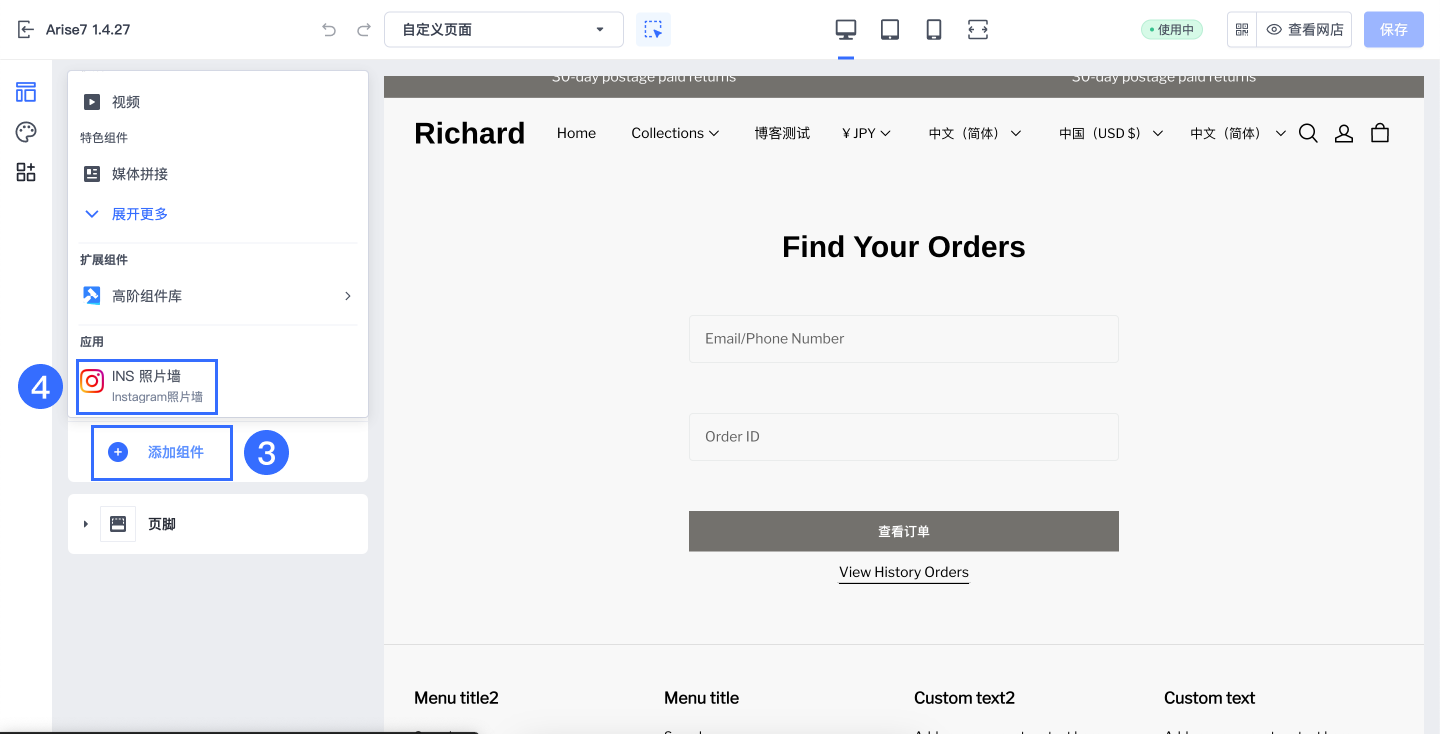Expand 展开更多 to show more components
Screen dimensions: 1440x734
pos(139,214)
